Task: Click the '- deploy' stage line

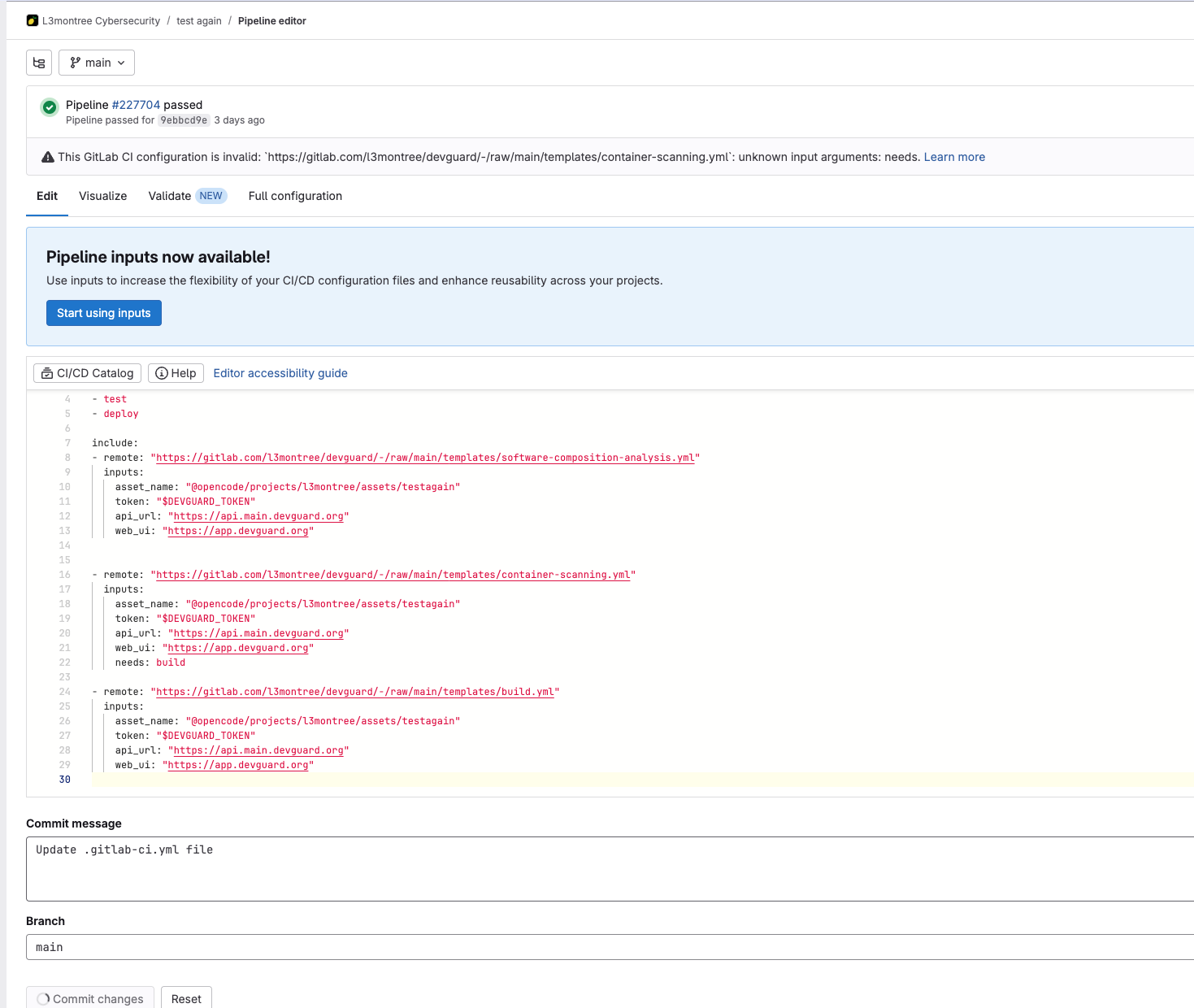Action: [115, 414]
